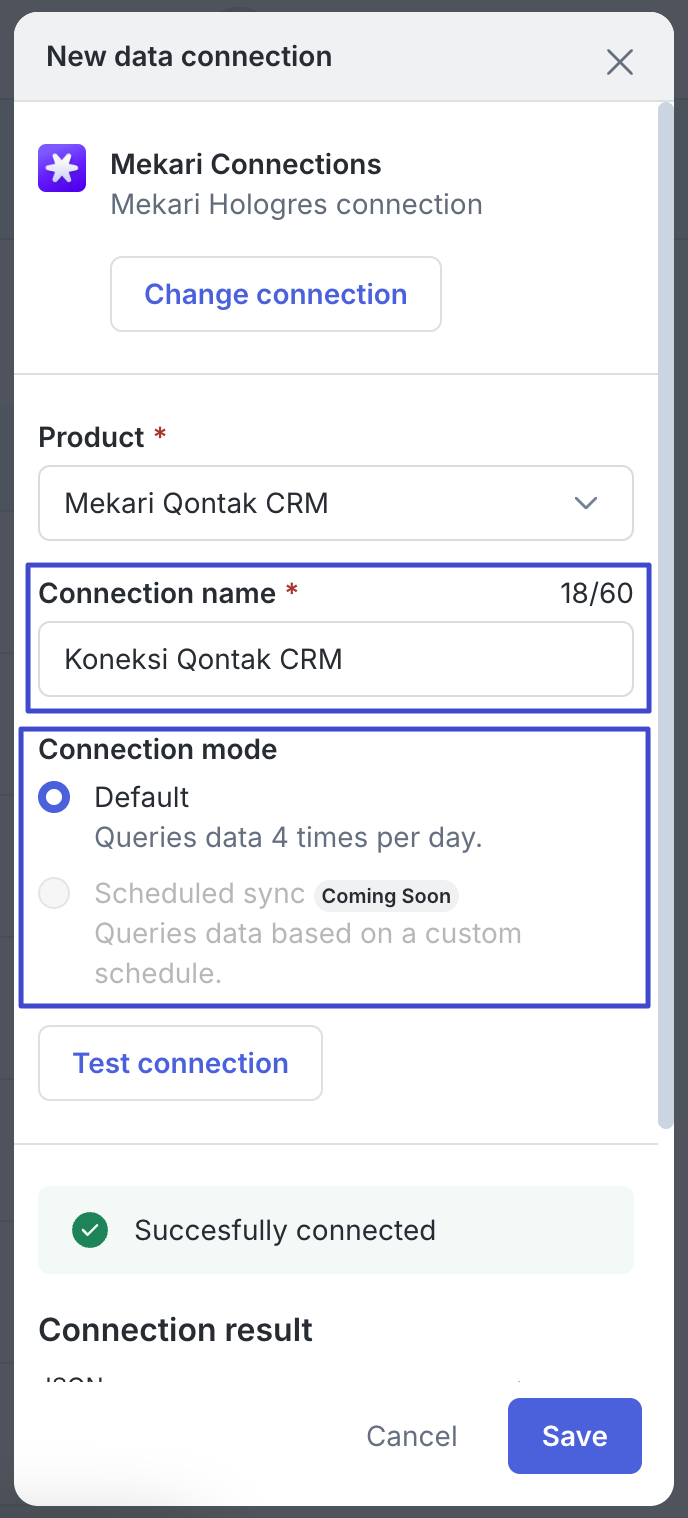This screenshot has width=688, height=1518.
Task: Click the chevron arrow in Product field
Action: [586, 503]
